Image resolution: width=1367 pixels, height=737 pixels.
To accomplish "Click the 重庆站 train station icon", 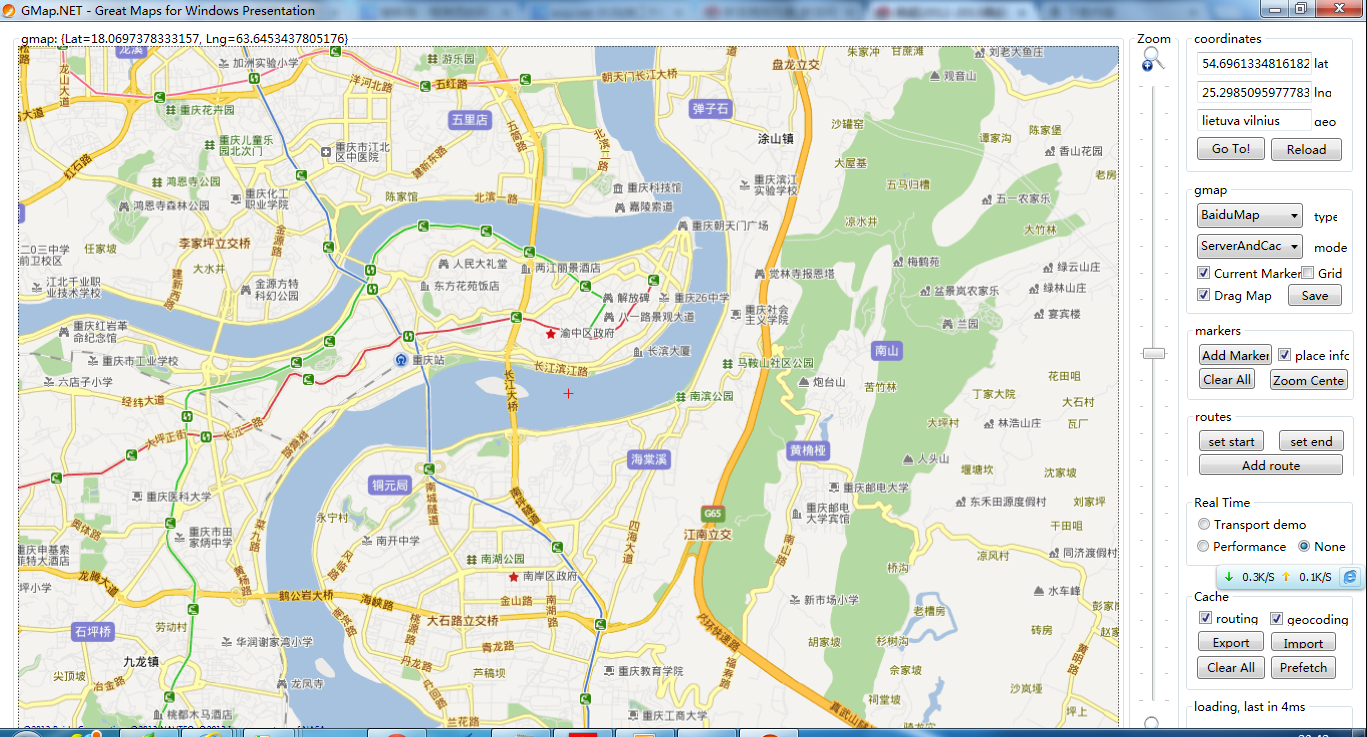I will pyautogui.click(x=401, y=360).
